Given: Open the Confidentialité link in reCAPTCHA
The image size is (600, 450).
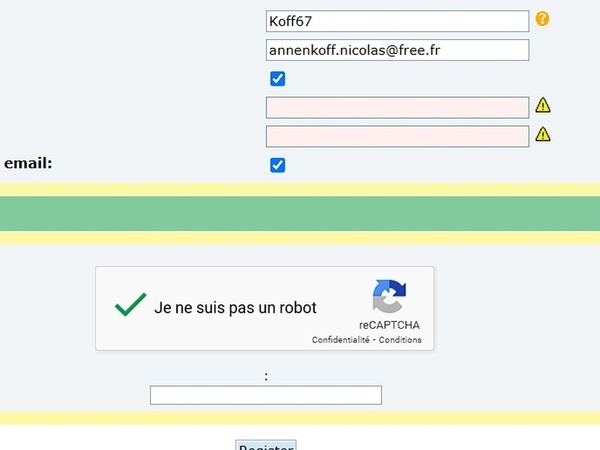Looking at the screenshot, I should (341, 340).
